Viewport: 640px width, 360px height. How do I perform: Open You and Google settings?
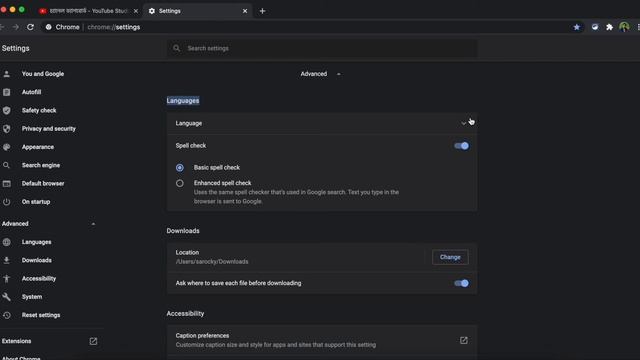point(43,74)
